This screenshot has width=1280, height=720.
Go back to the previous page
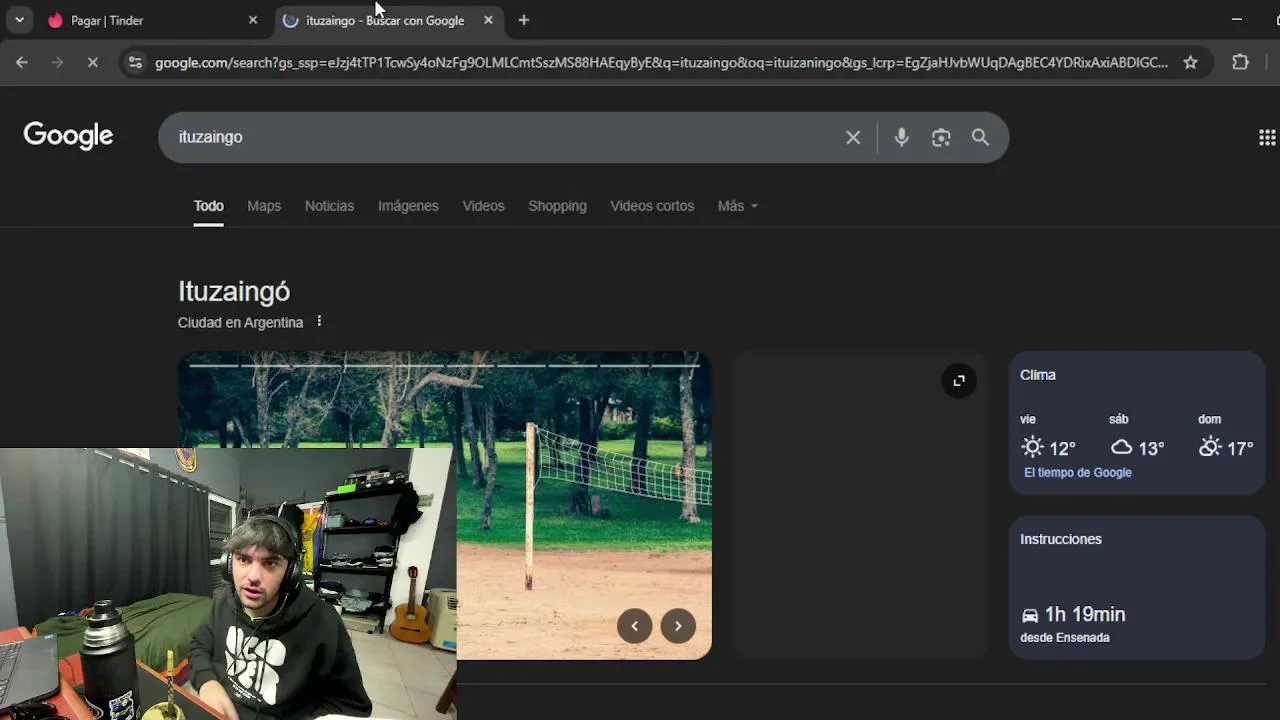(22, 62)
